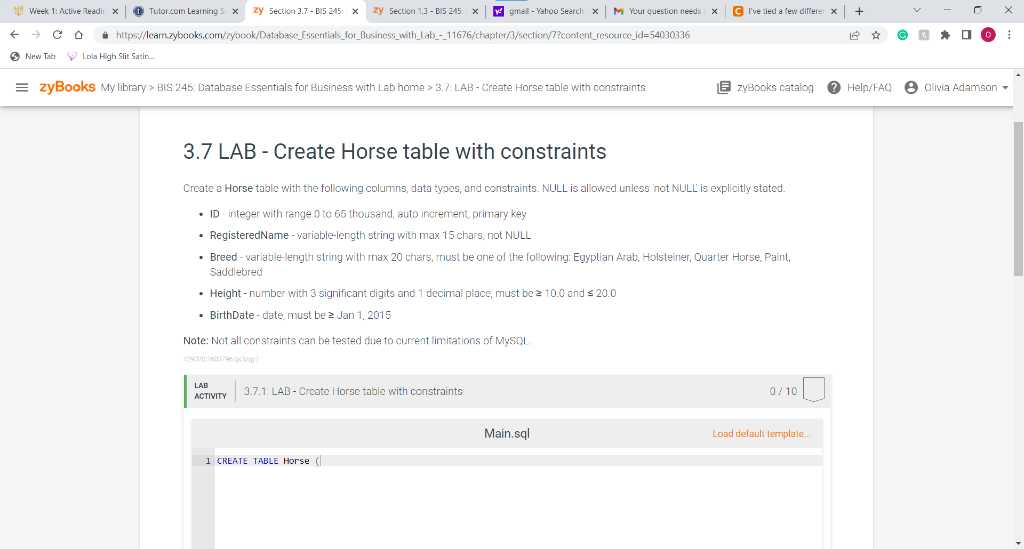The image size is (1024, 549).
Task: Open the Extensions puzzle icon
Action: (945, 35)
